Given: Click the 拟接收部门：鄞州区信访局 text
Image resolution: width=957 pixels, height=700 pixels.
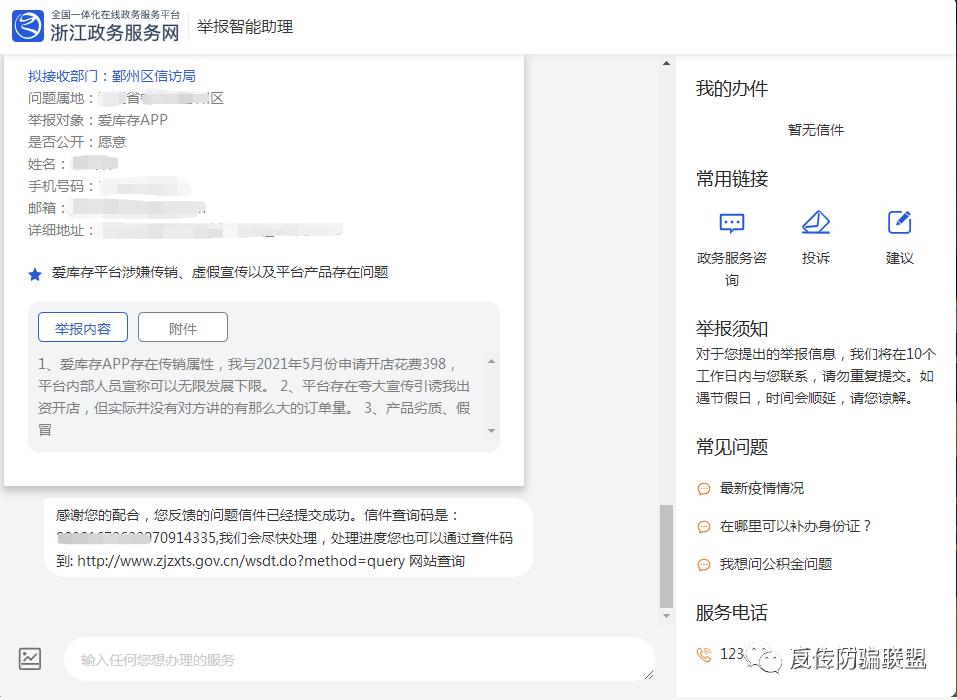Looking at the screenshot, I should pos(112,76).
